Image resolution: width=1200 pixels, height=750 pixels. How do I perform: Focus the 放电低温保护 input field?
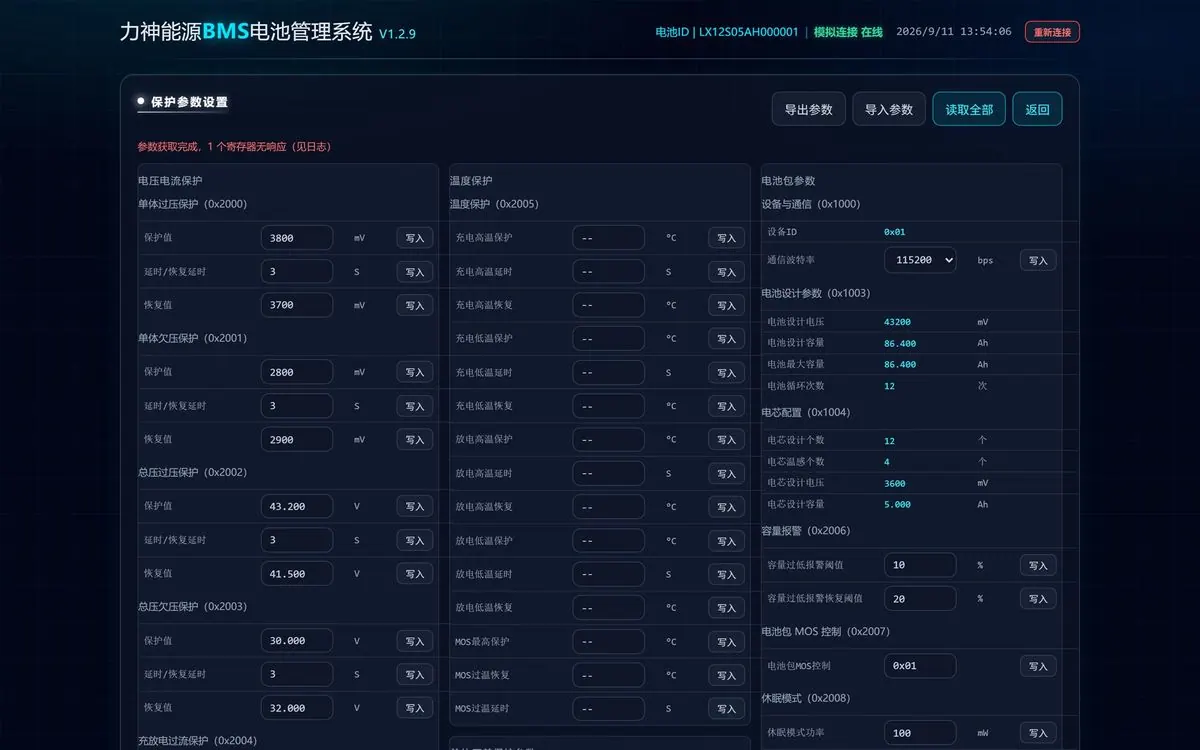(x=609, y=540)
